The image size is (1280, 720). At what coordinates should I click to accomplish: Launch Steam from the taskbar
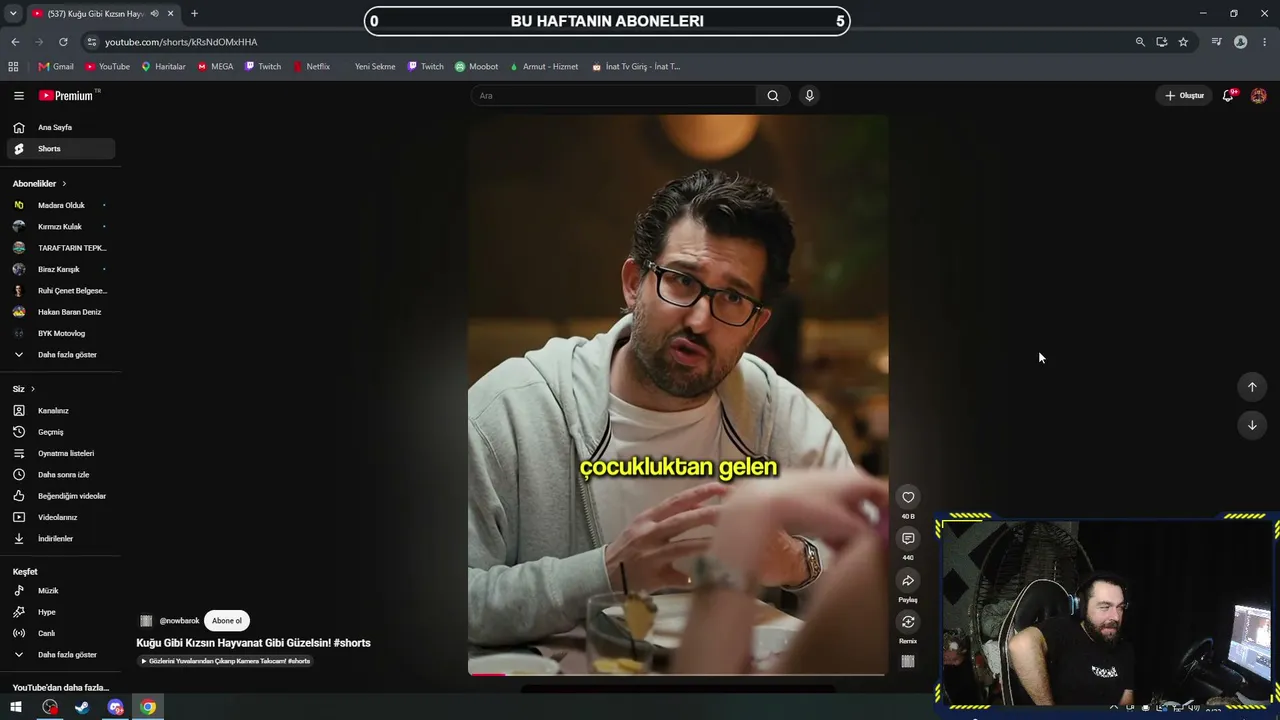(x=82, y=707)
